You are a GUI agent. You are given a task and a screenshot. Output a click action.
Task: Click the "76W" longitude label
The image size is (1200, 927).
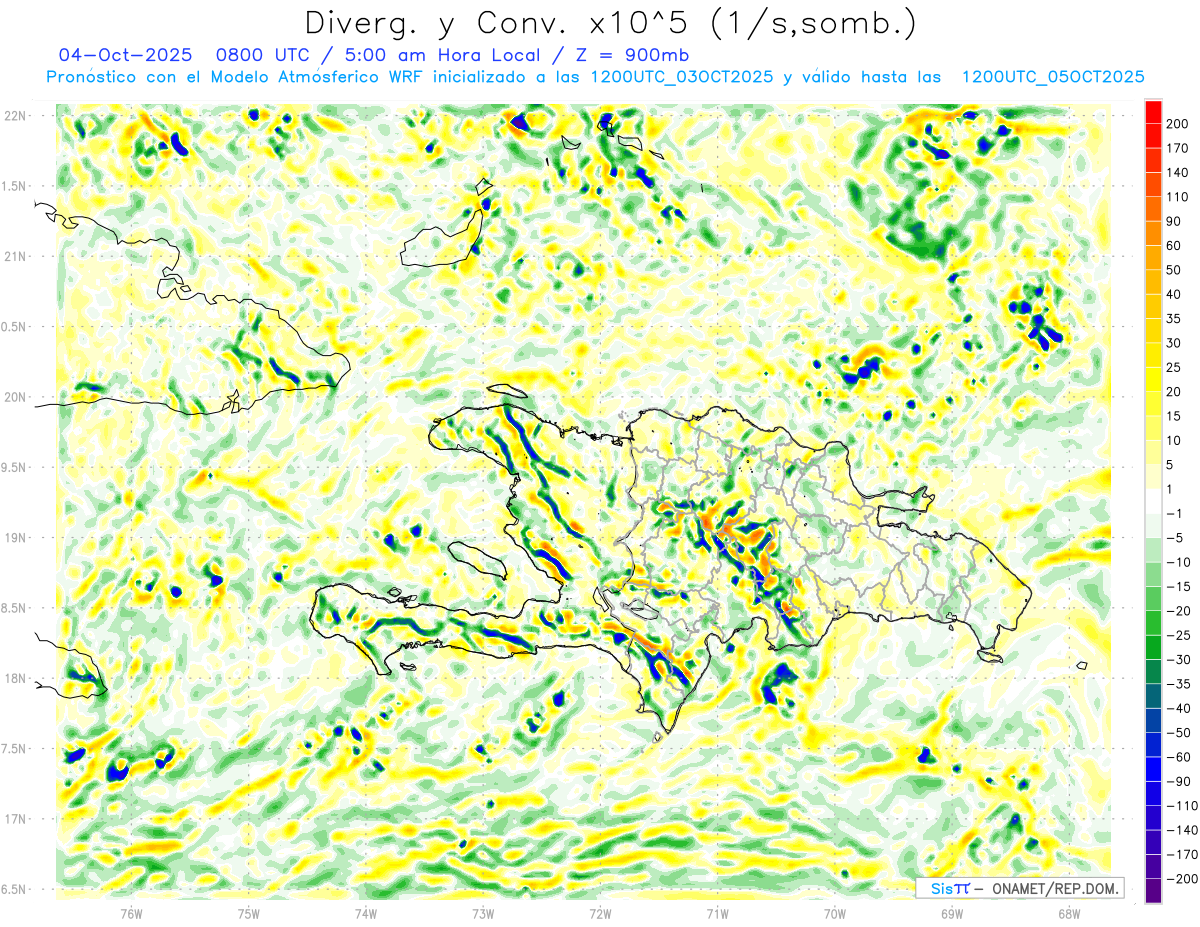(132, 913)
